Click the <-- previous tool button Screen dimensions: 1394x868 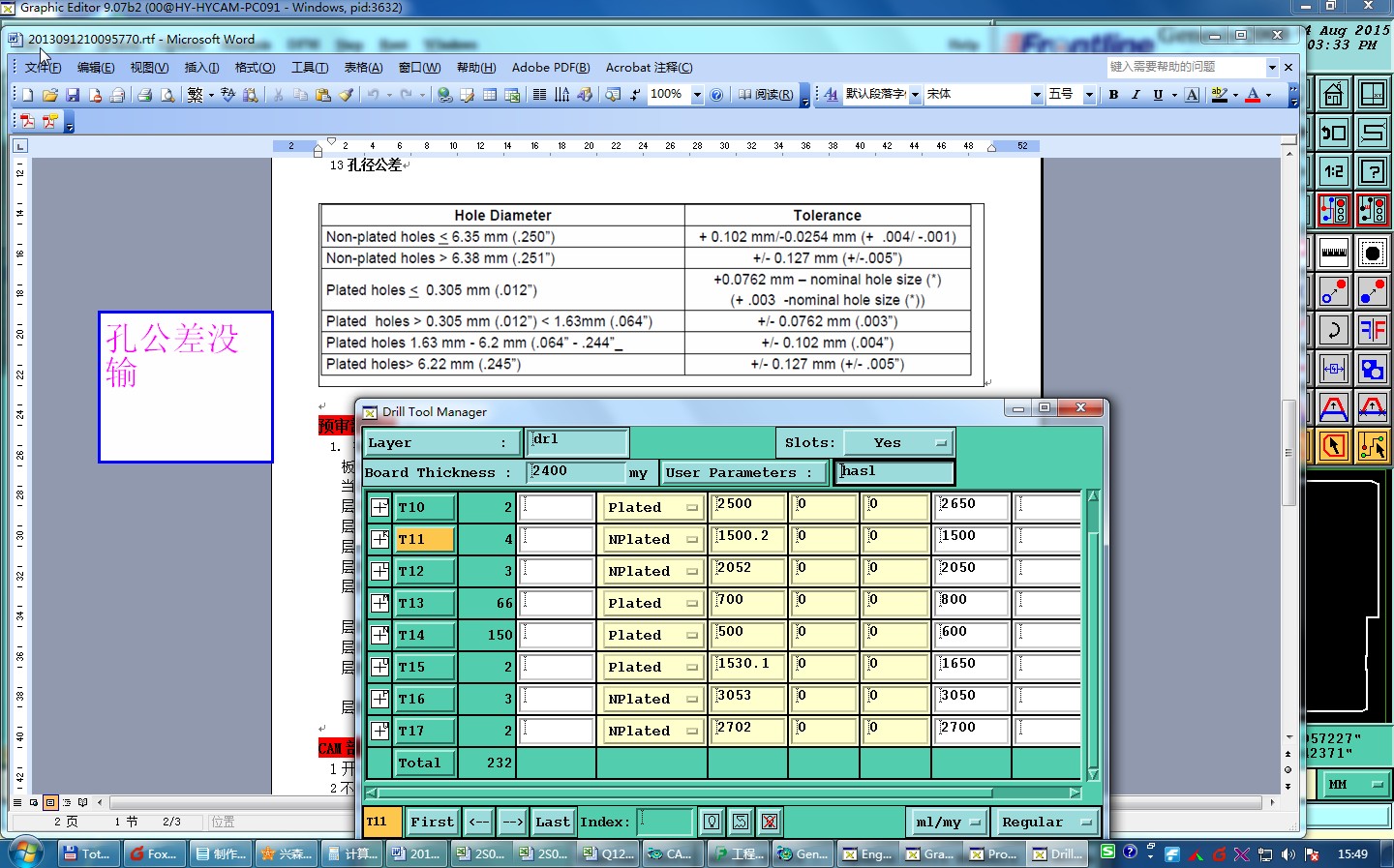479,822
